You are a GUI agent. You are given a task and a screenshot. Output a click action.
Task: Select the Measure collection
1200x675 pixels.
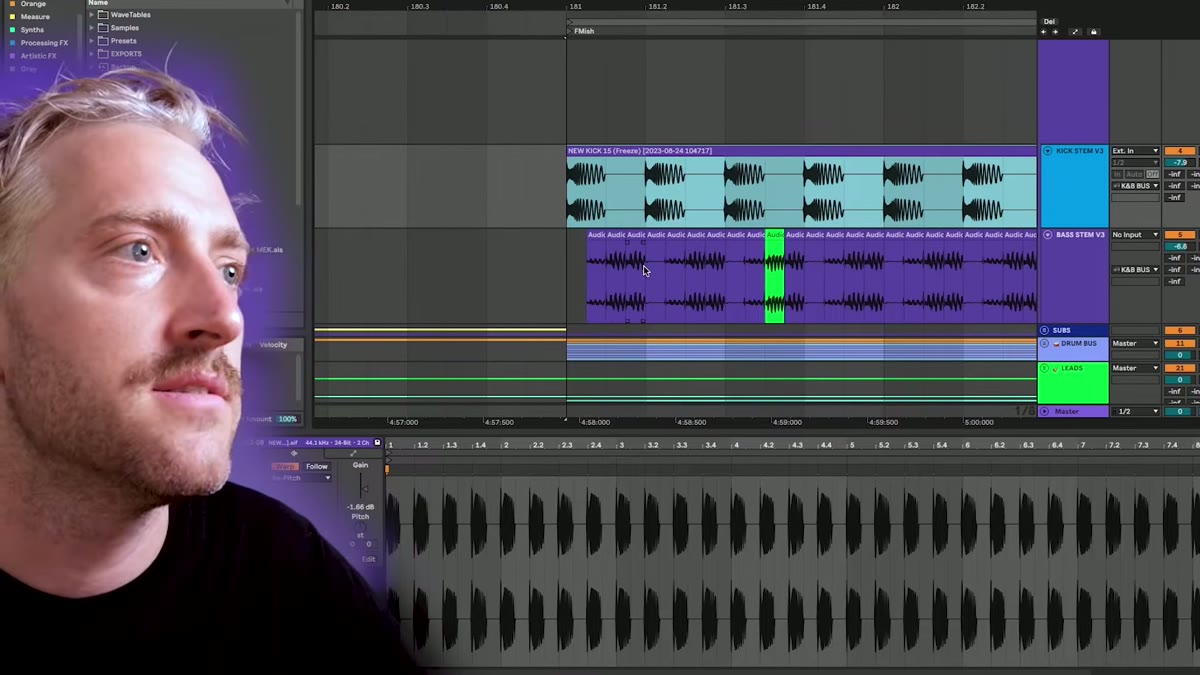[35, 17]
